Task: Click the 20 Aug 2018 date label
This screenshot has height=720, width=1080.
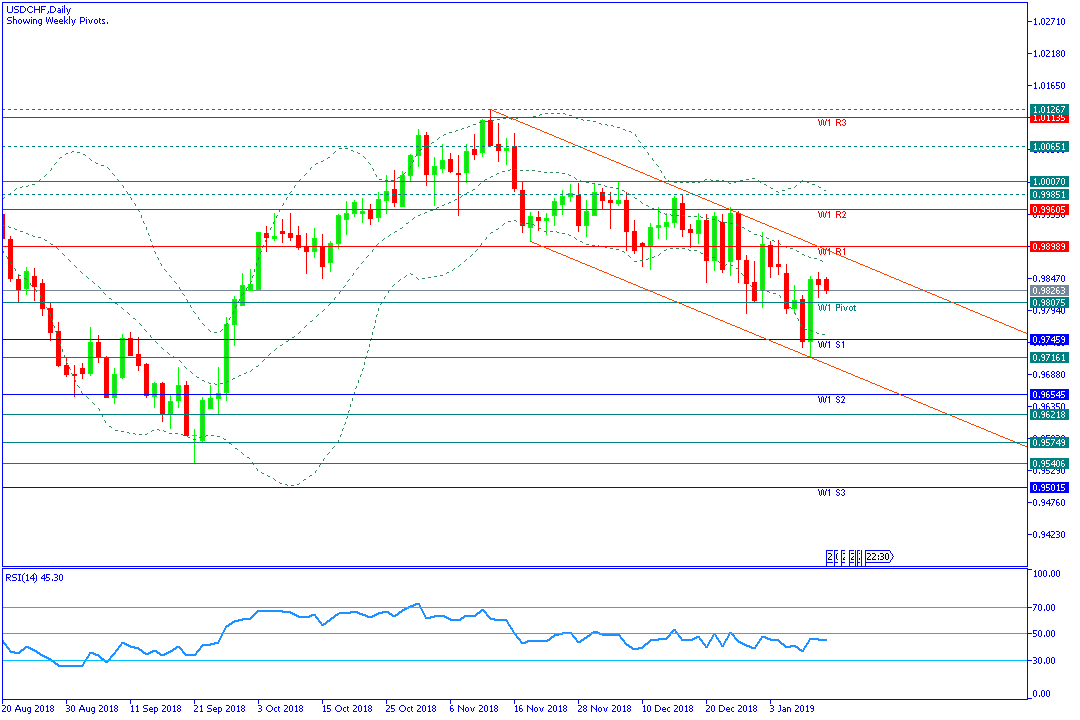Action: point(28,708)
